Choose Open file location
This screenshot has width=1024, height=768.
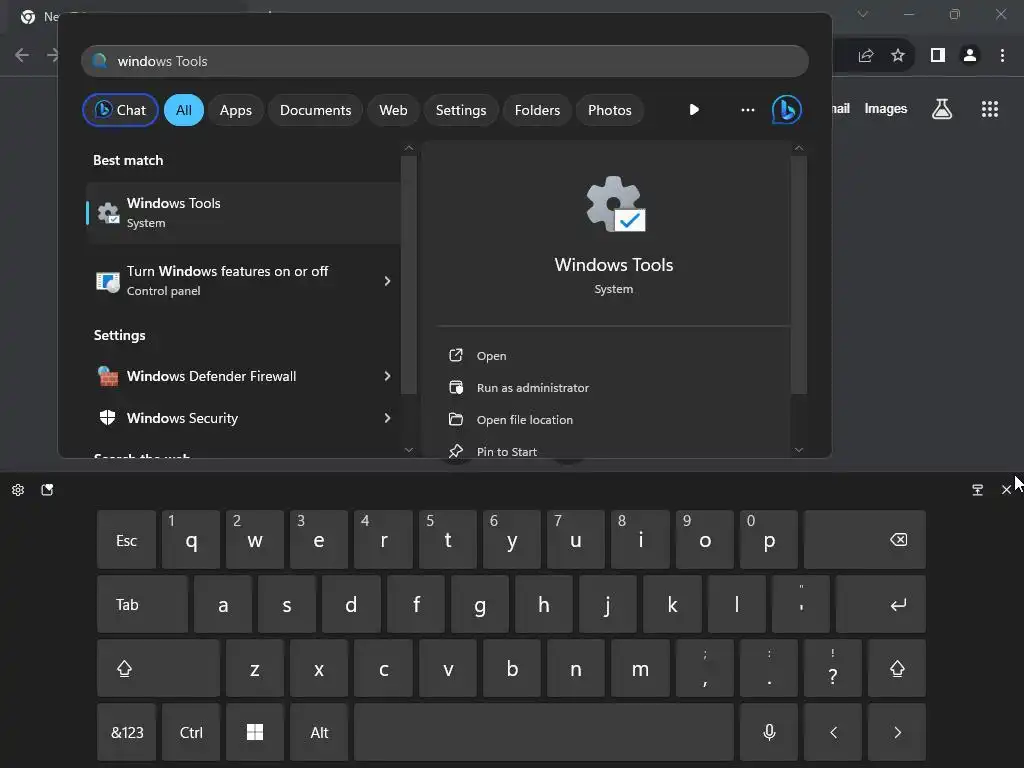[x=524, y=420]
